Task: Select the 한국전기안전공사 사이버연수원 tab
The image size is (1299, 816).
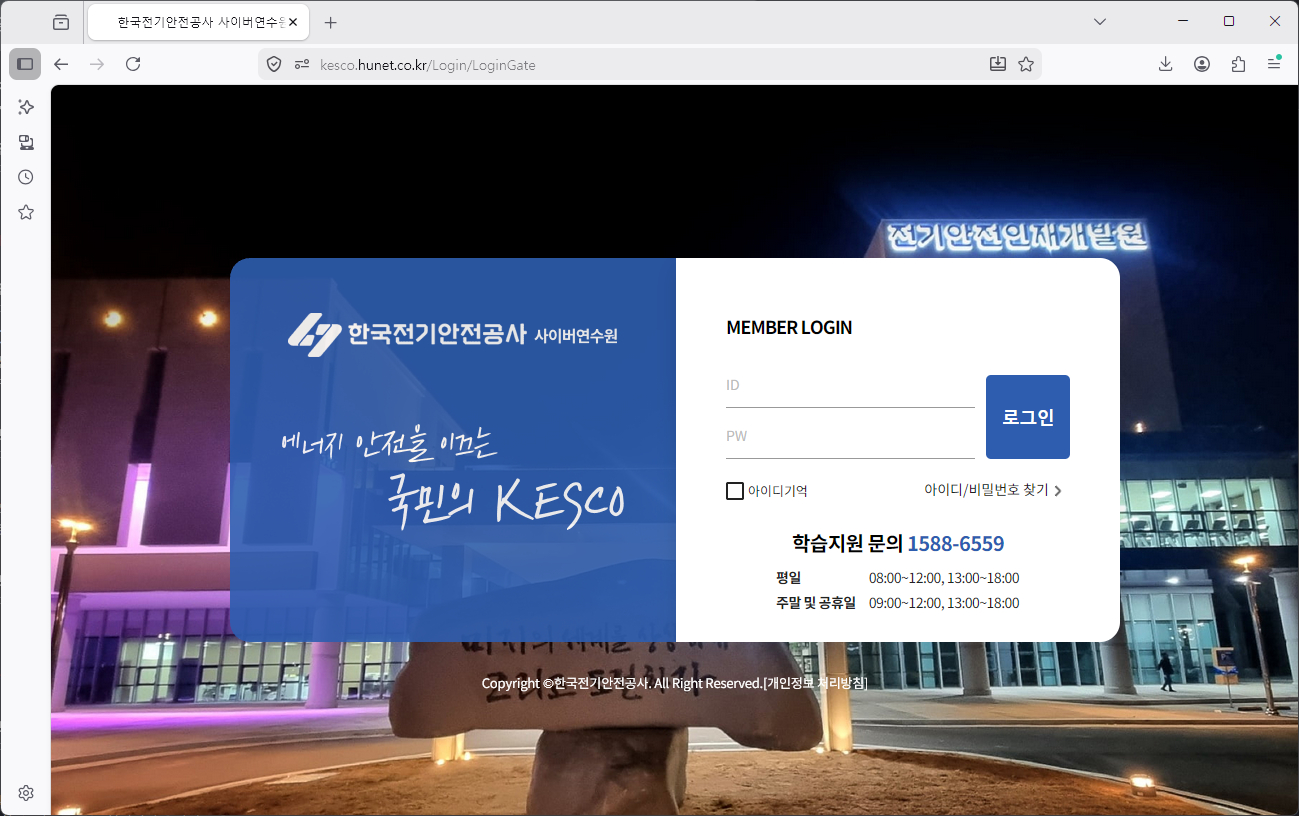Action: [198, 22]
